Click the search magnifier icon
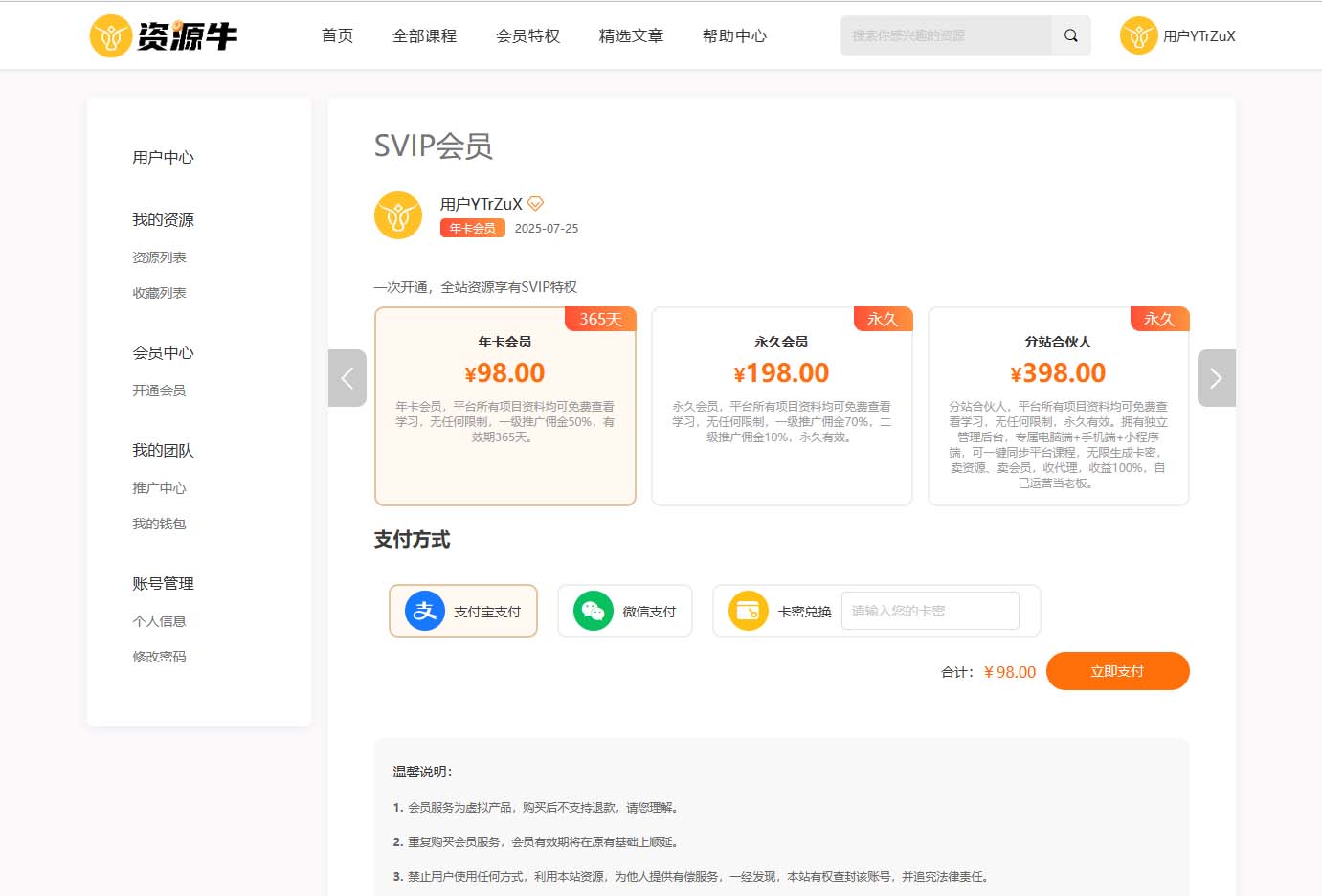 point(1070,34)
